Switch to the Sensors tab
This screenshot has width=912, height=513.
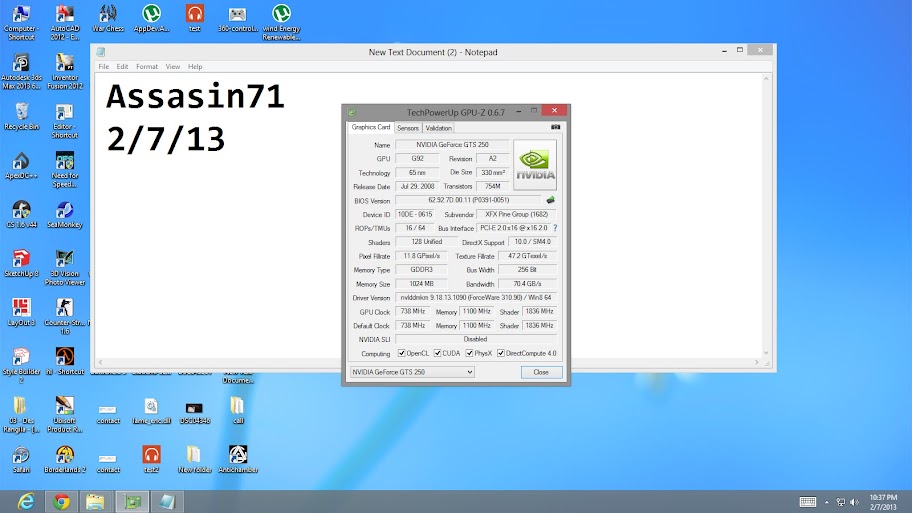tap(408, 128)
